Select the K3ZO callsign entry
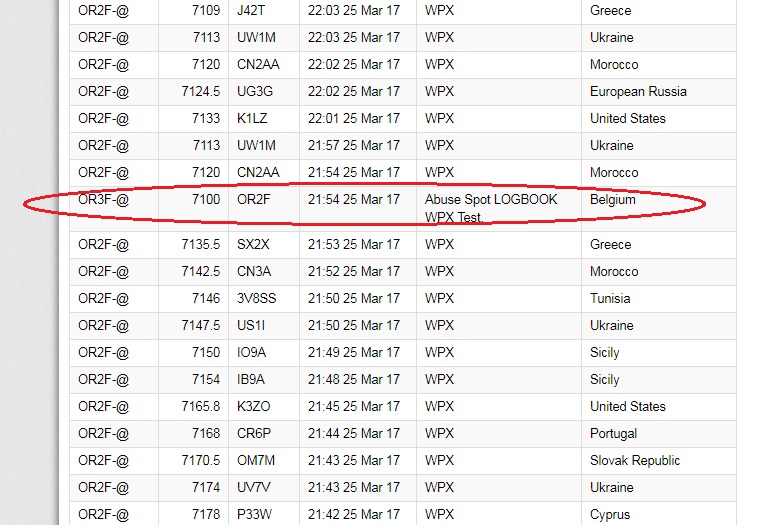The height and width of the screenshot is (525, 783). (x=254, y=406)
